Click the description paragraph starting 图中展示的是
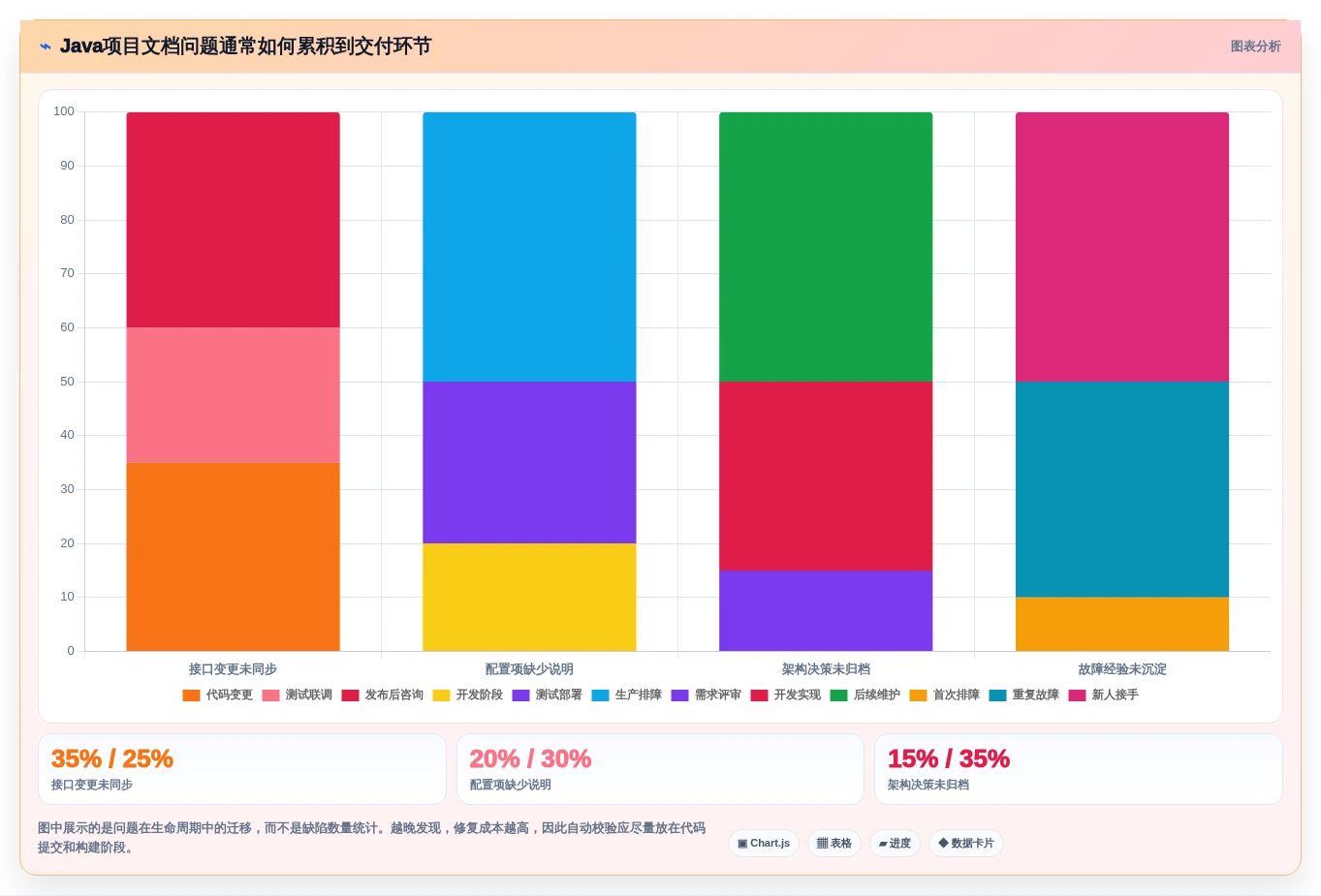 (x=371, y=838)
